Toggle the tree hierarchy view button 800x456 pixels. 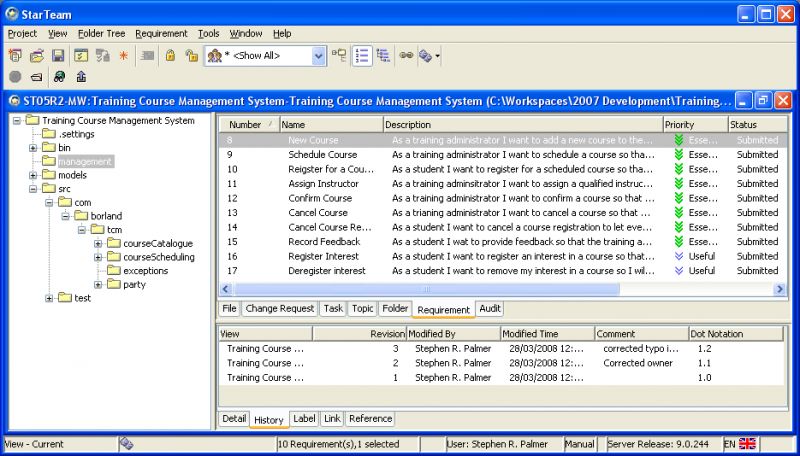pyautogui.click(x=383, y=56)
